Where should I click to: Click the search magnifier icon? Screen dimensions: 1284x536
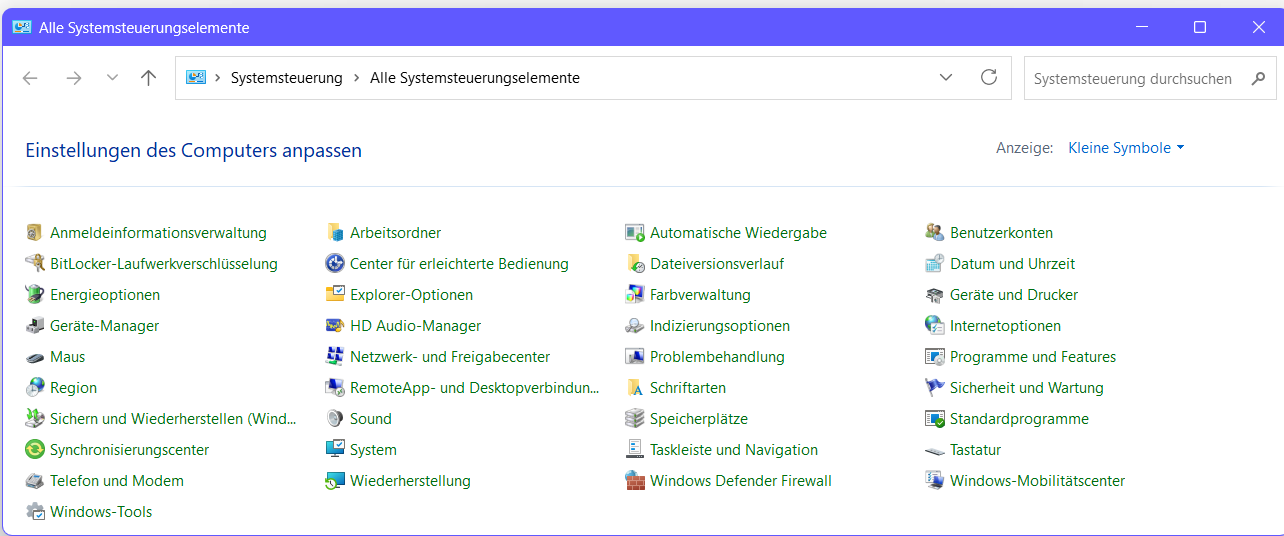click(1258, 78)
